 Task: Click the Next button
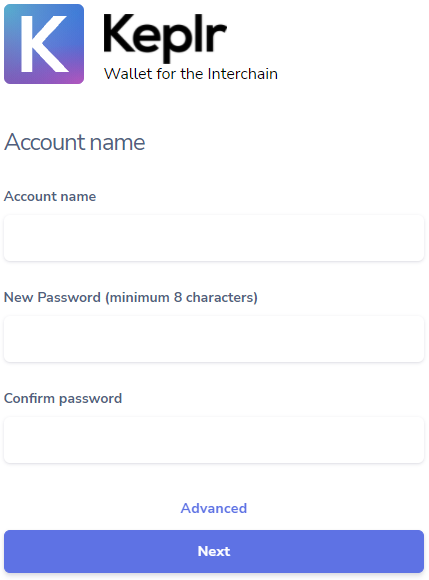click(x=214, y=551)
